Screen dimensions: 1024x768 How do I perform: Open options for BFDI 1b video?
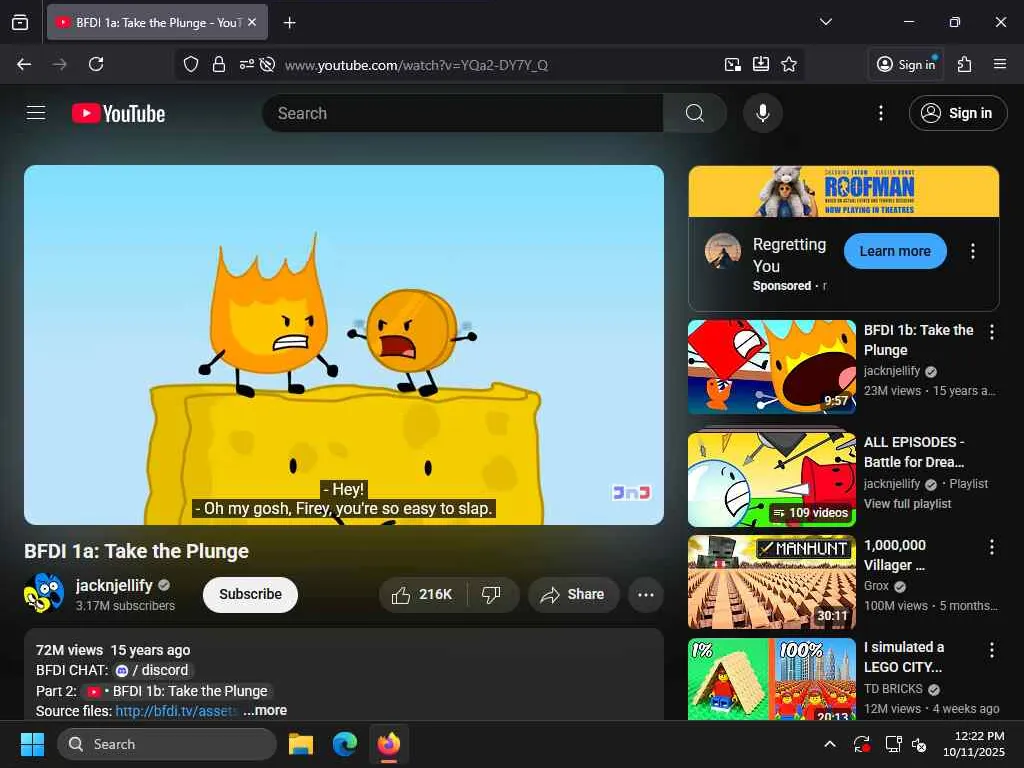(991, 332)
